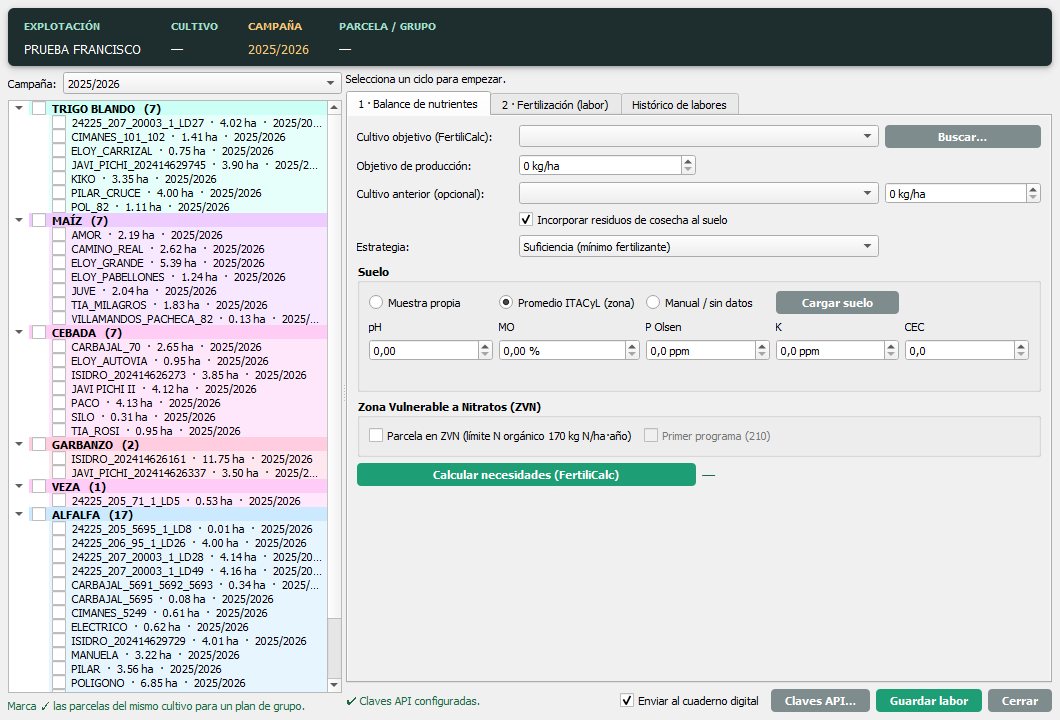Click the Buscar... button

963,137
